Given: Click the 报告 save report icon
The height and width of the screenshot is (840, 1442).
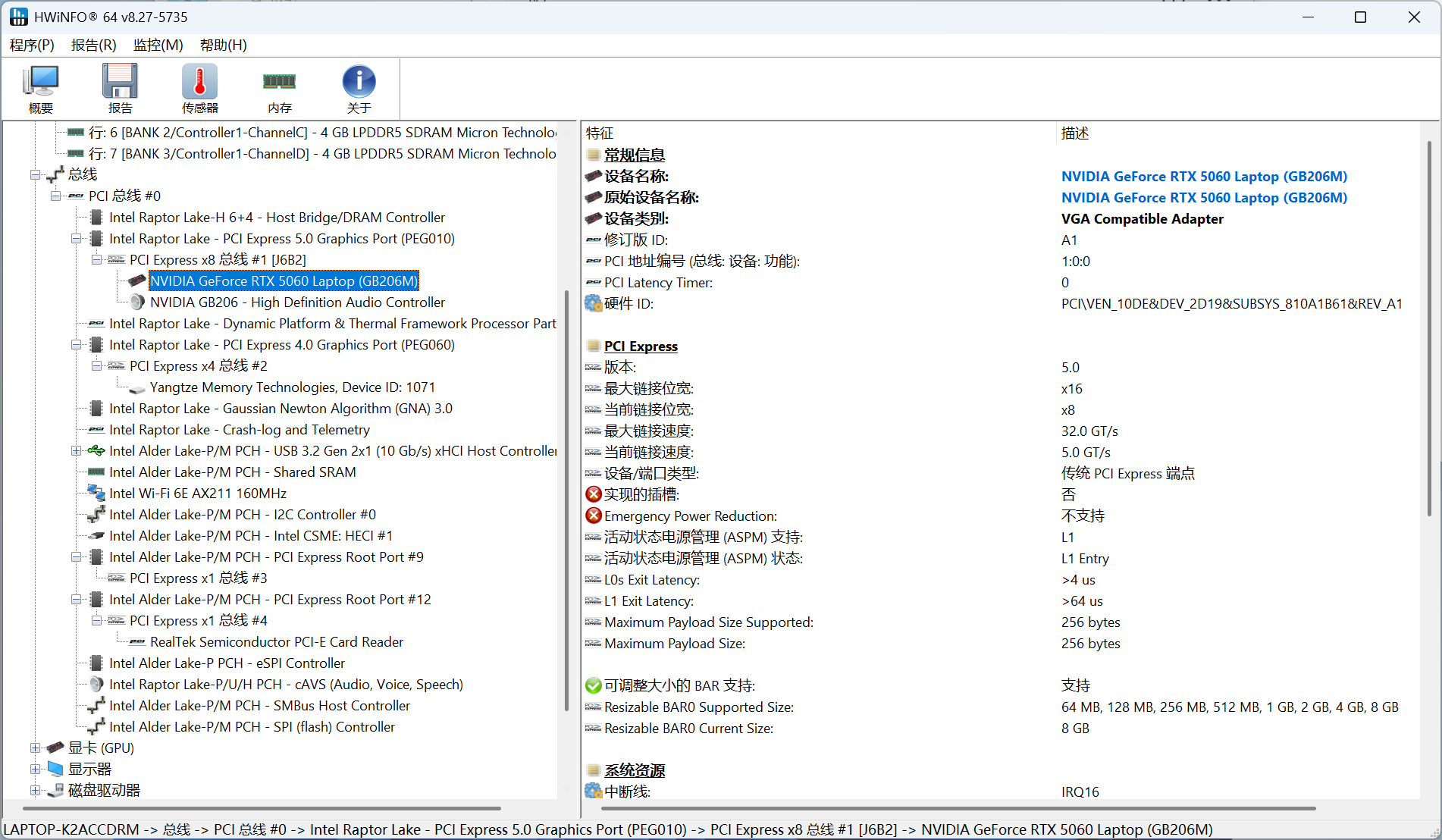Looking at the screenshot, I should pos(120,88).
